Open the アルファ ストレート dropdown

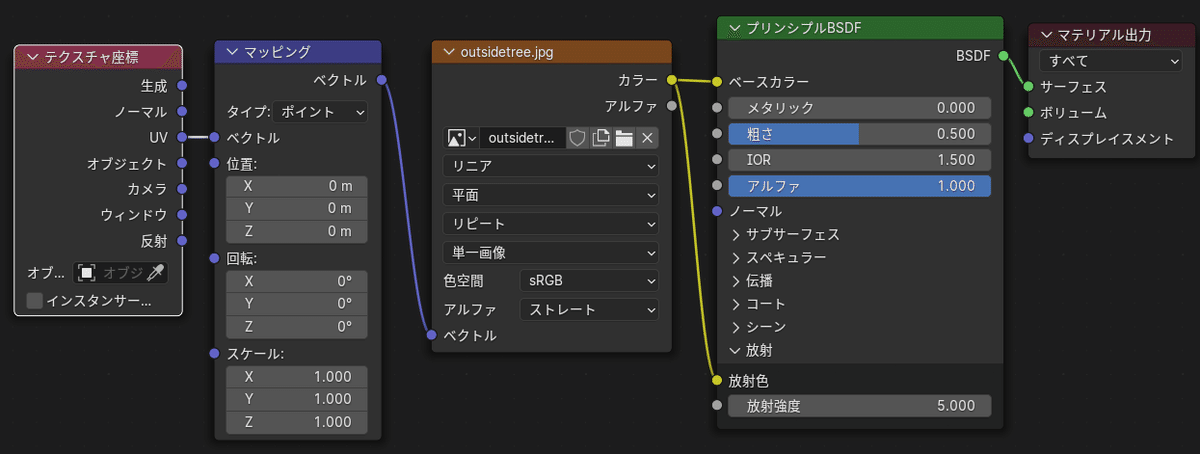(x=589, y=310)
